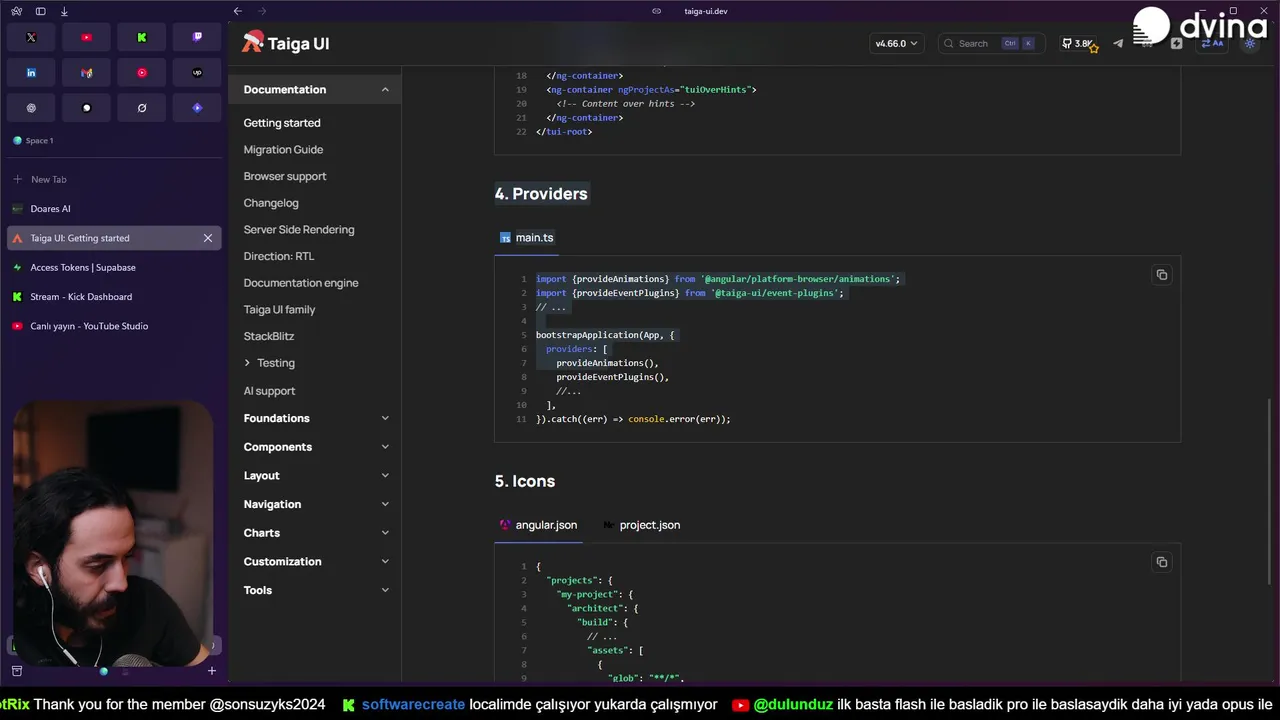The width and height of the screenshot is (1280, 720).
Task: Copy the page link icon near address
Action: pyautogui.click(x=656, y=11)
